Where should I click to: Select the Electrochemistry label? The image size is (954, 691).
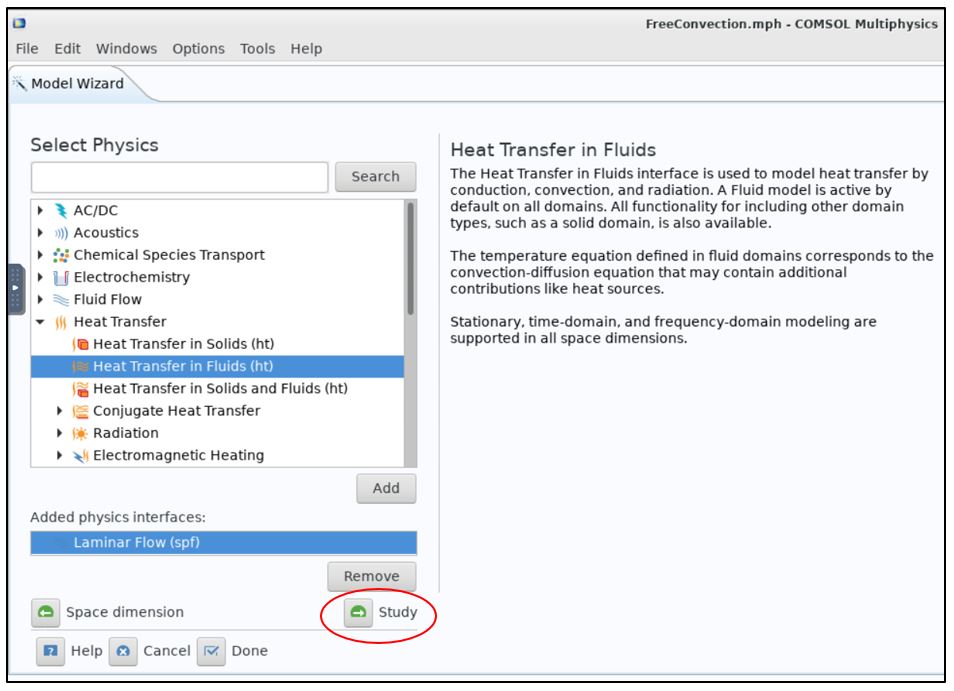coord(131,277)
